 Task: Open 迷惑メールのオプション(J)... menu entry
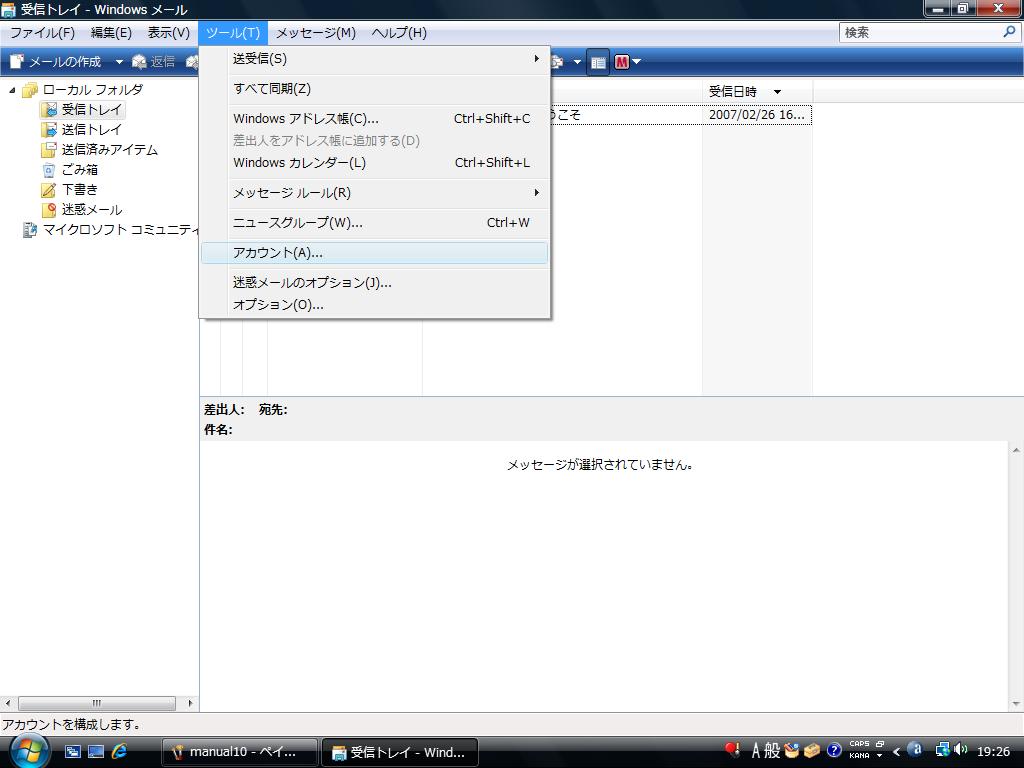[x=375, y=283]
